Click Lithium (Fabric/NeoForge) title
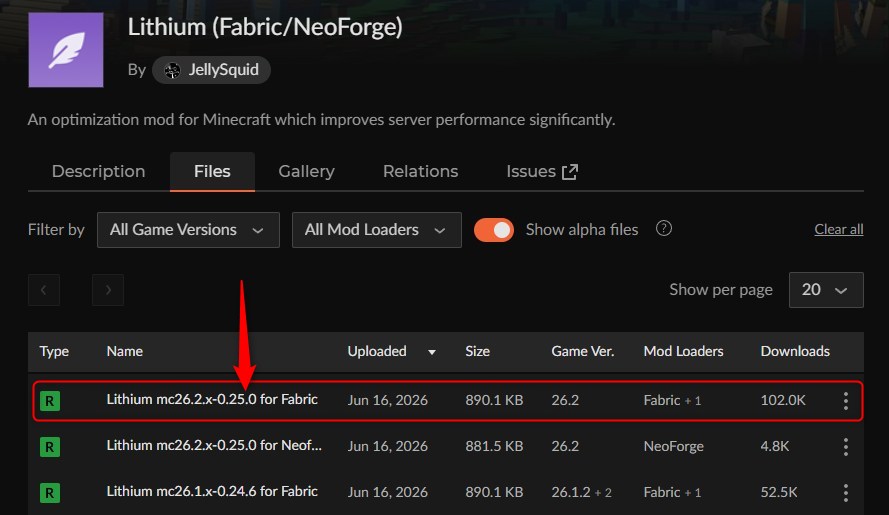Image resolution: width=889 pixels, height=515 pixels. point(265,27)
